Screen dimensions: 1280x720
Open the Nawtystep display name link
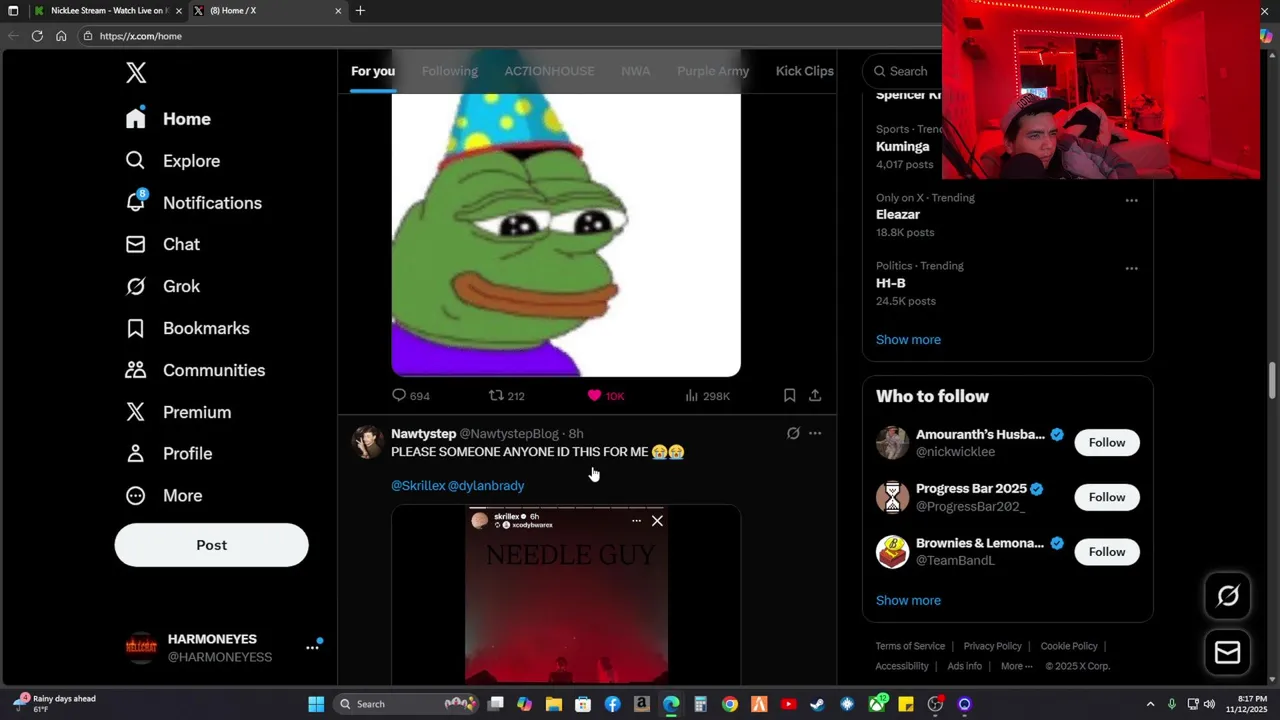[x=423, y=433]
